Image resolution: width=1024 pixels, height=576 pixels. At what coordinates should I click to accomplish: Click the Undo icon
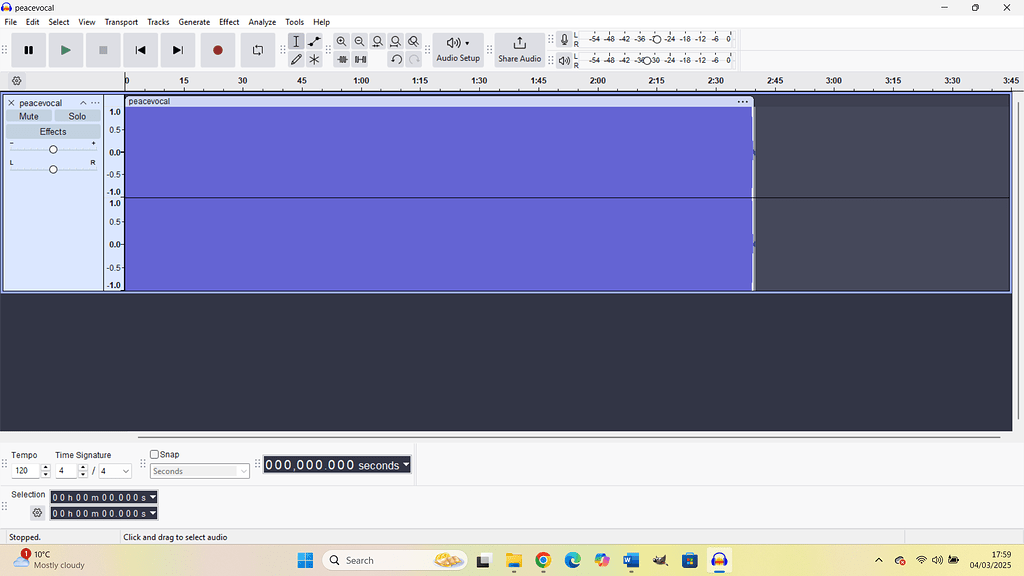396,59
